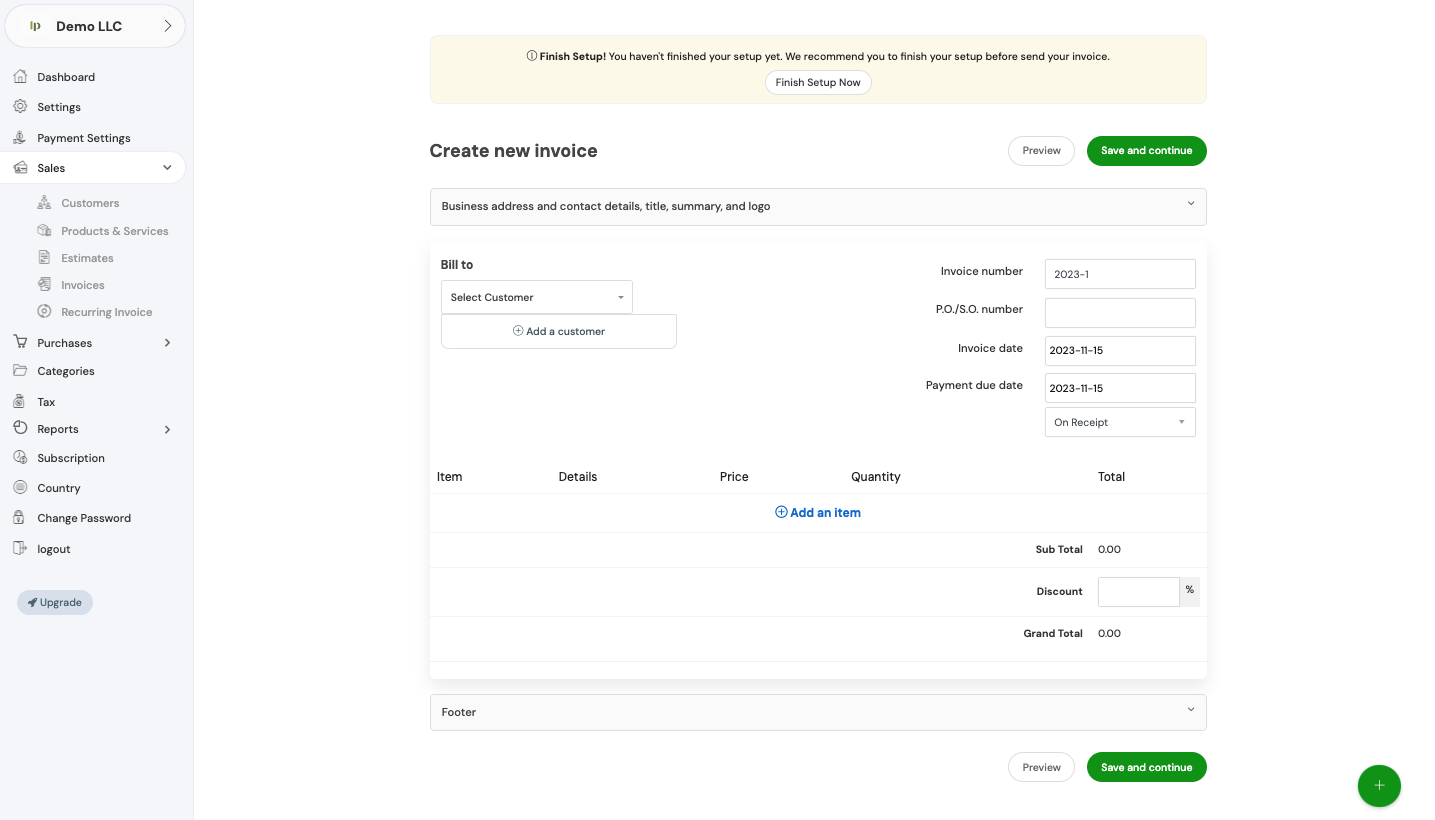Click the Dashboard home icon

click(20, 77)
